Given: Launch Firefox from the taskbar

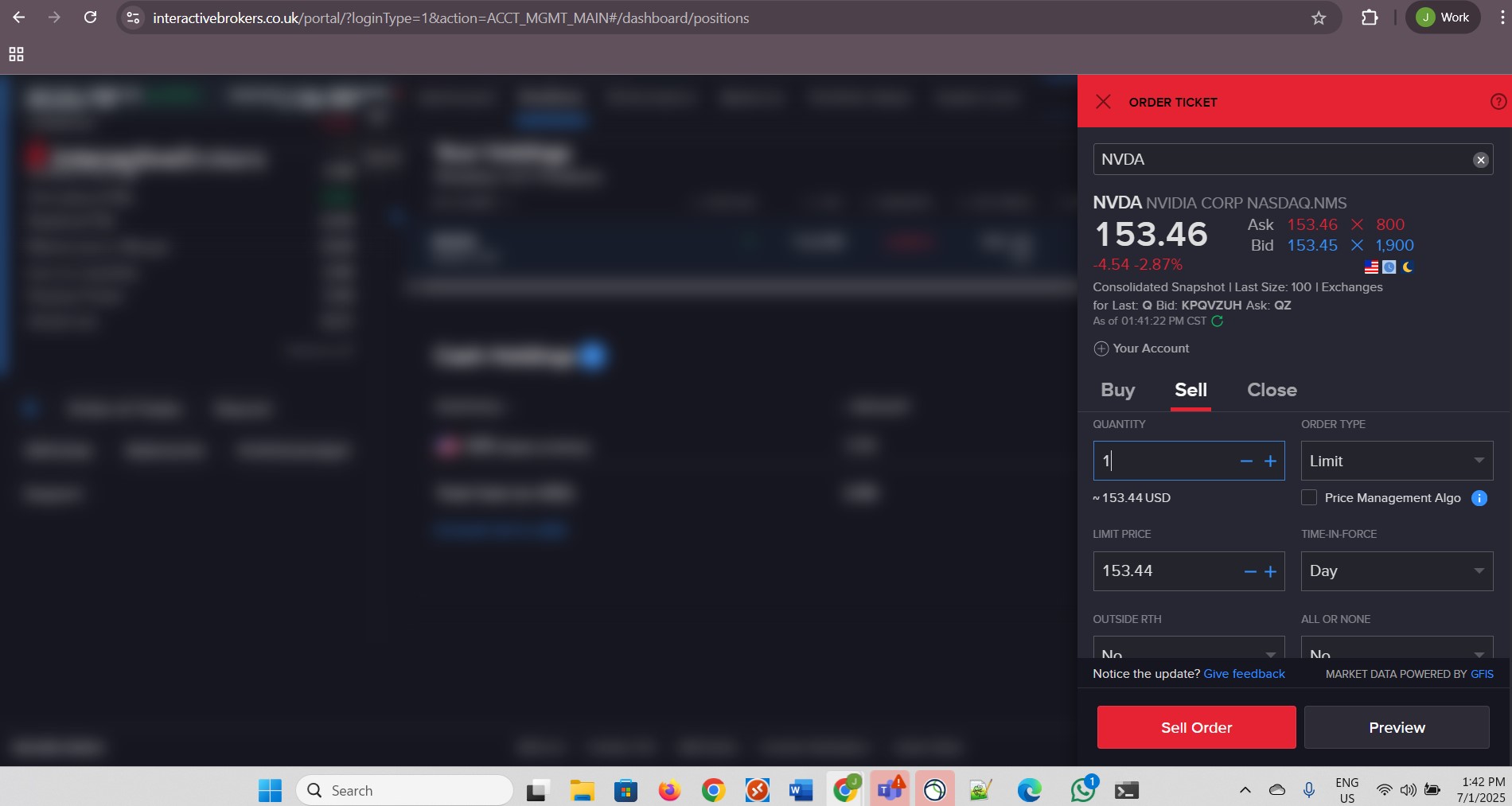Looking at the screenshot, I should [x=669, y=790].
